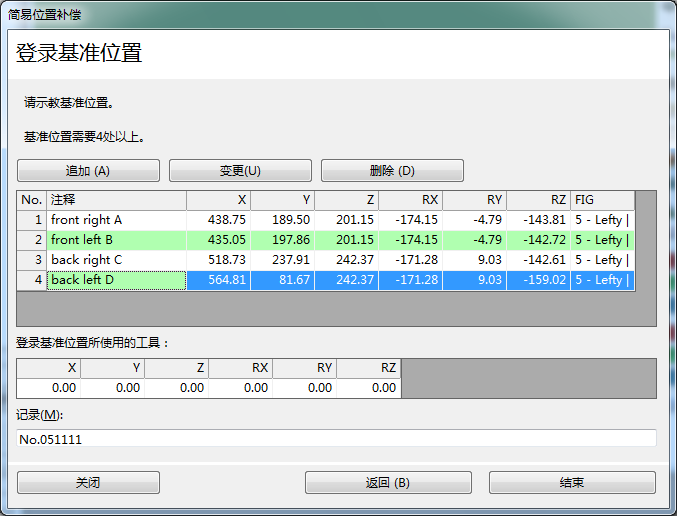Click the 'back left D' comment cell
Image resolution: width=677 pixels, height=516 pixels.
click(x=116, y=280)
